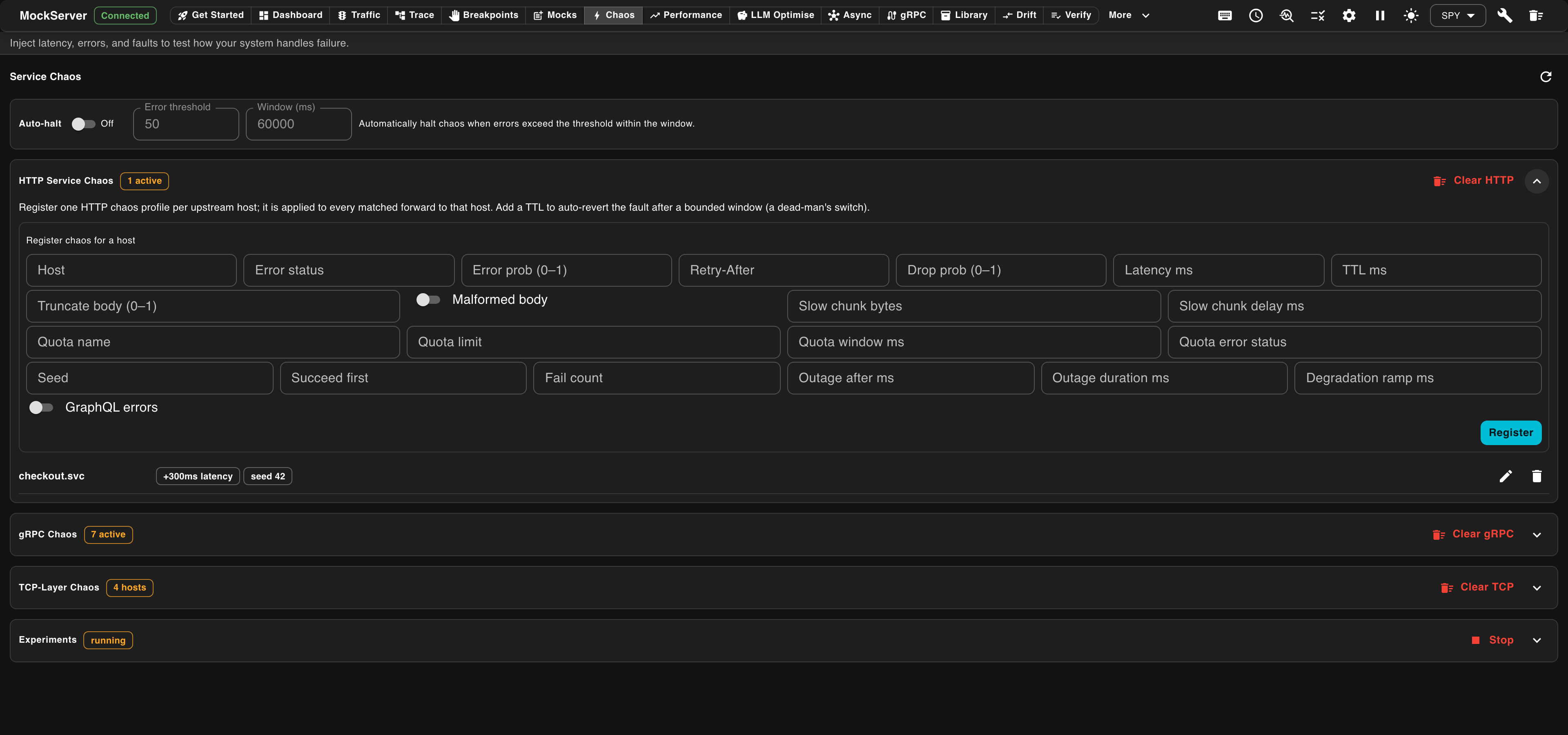Viewport: 1568px width, 735px height.
Task: Click the Clear HTTP label
Action: (1483, 180)
